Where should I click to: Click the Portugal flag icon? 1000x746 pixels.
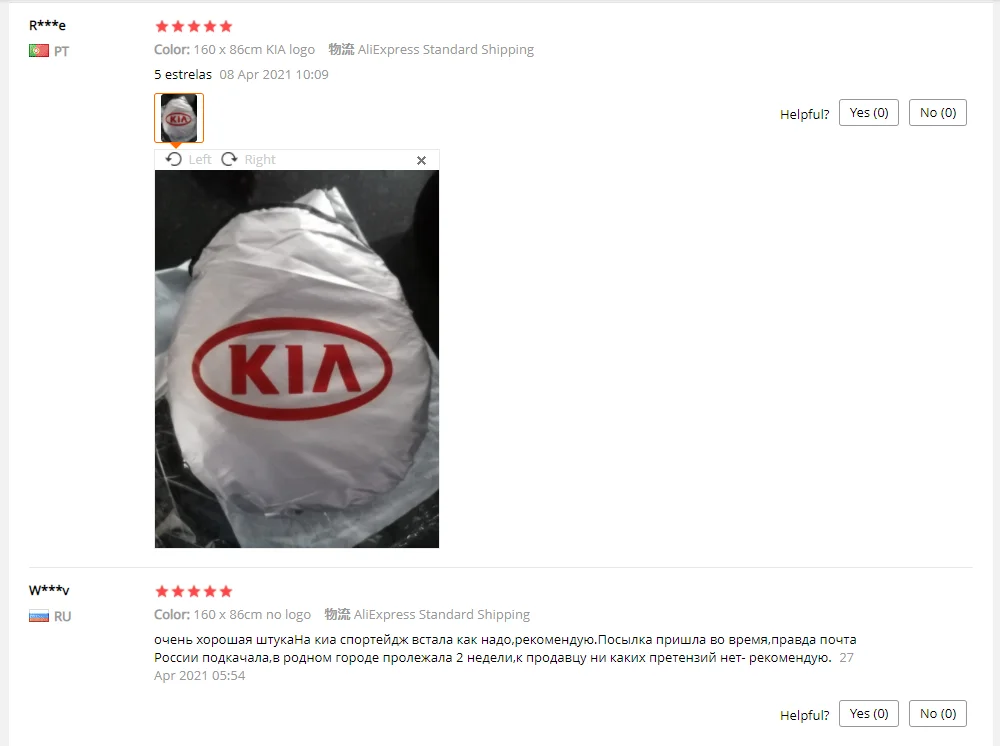click(39, 50)
